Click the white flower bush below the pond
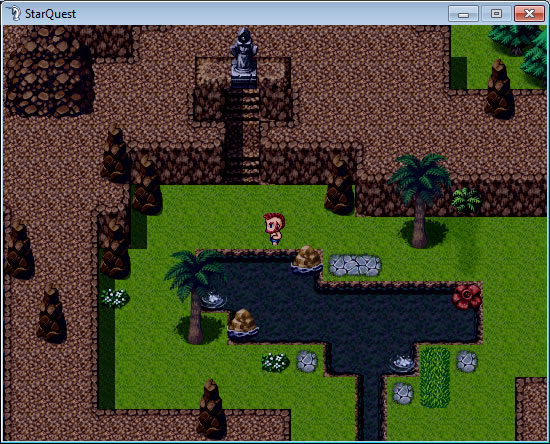 (x=275, y=362)
